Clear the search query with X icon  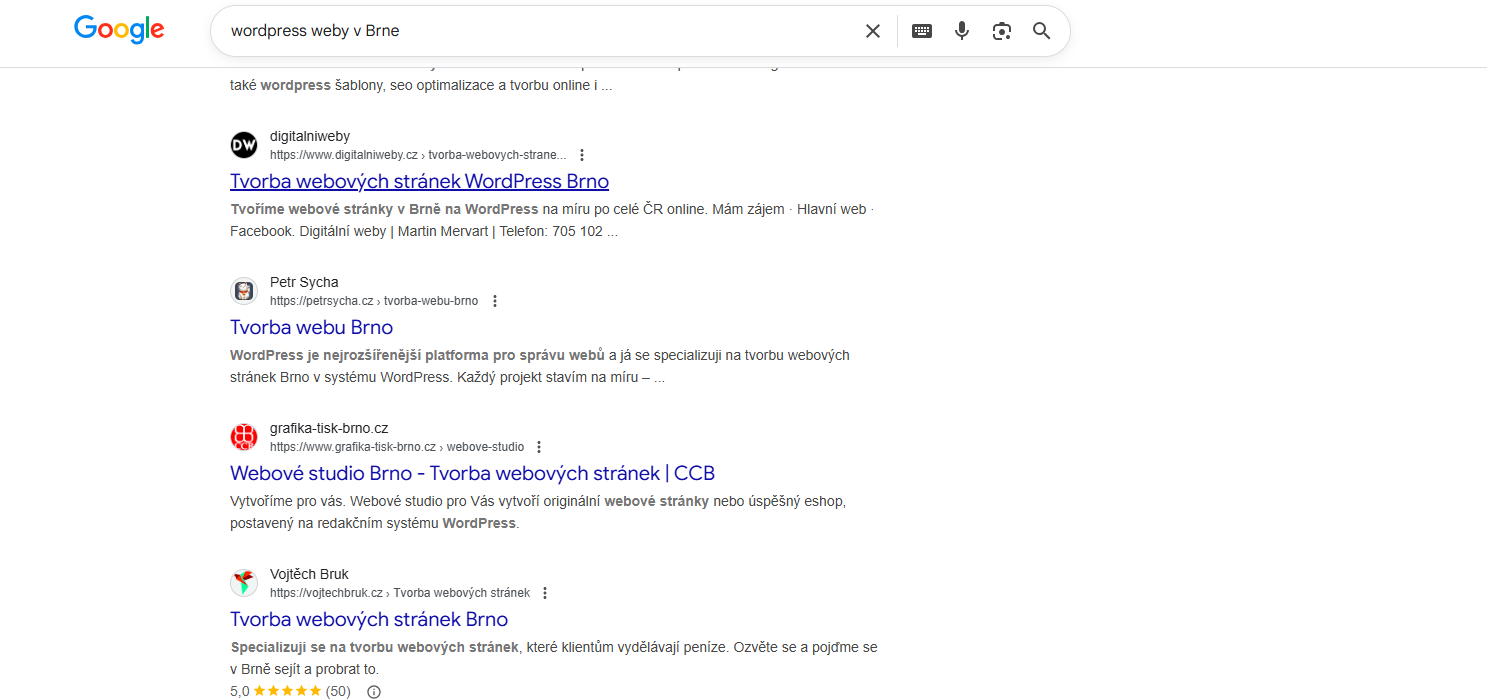(x=873, y=31)
